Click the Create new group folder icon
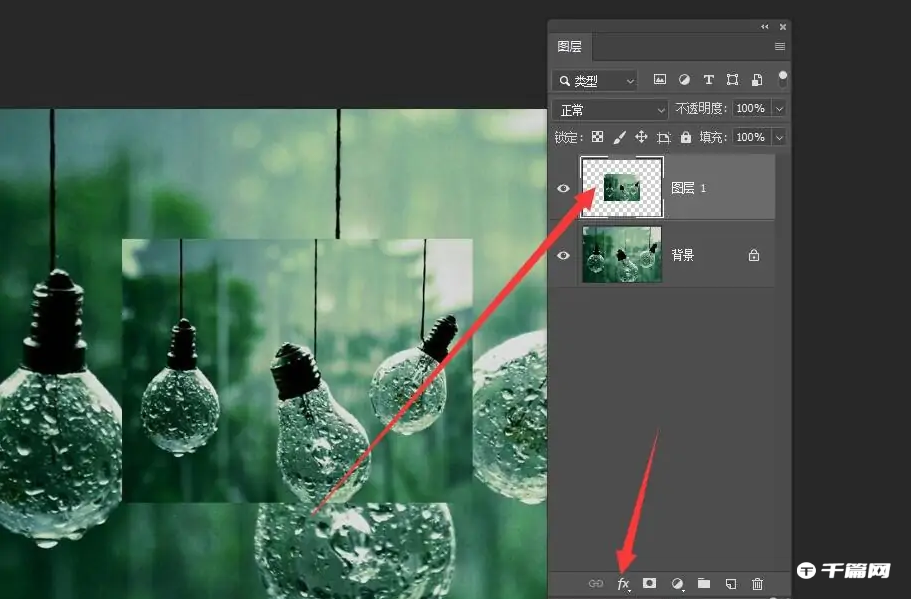The image size is (911, 599). pos(706,584)
